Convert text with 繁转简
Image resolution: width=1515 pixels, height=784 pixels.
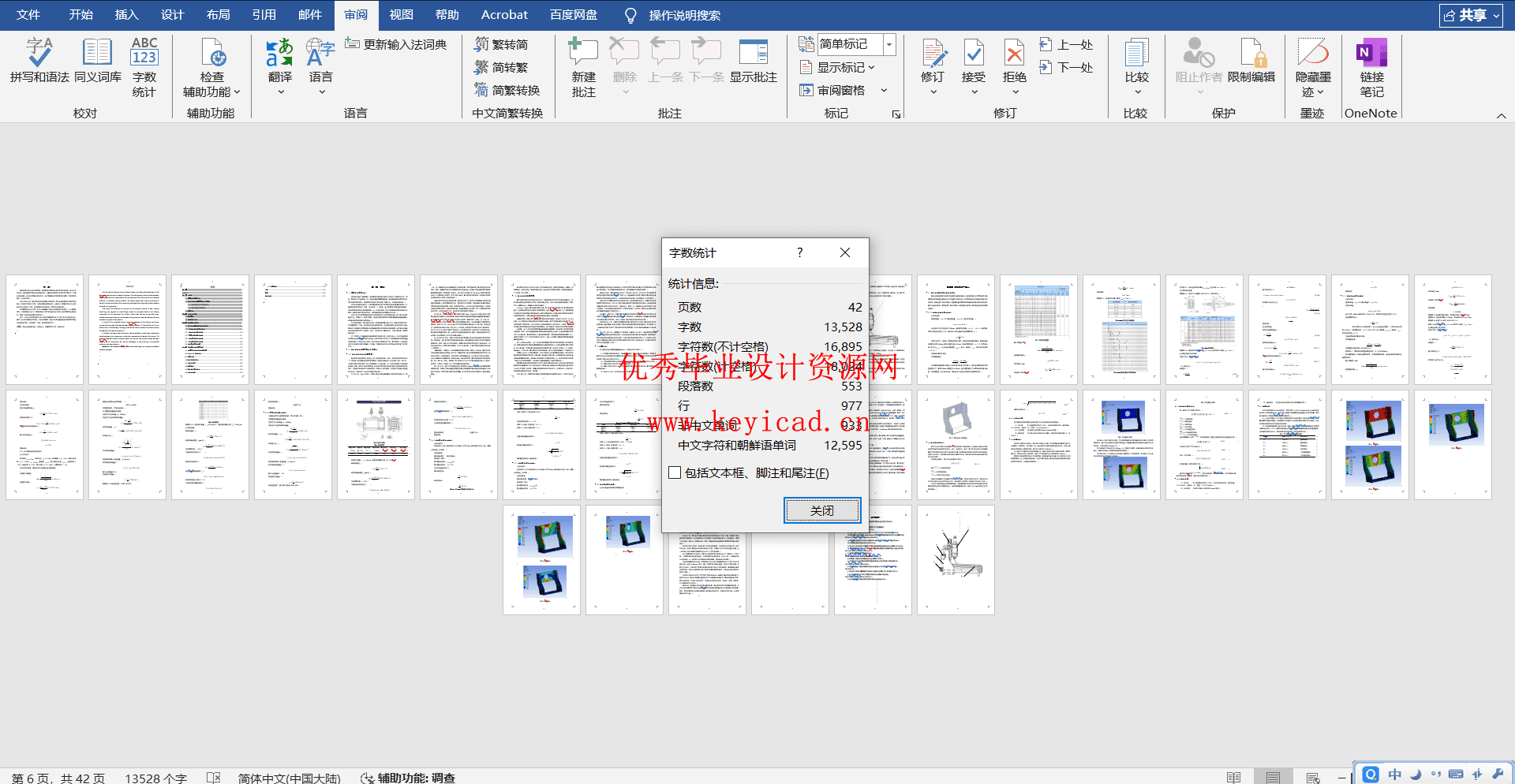501,44
